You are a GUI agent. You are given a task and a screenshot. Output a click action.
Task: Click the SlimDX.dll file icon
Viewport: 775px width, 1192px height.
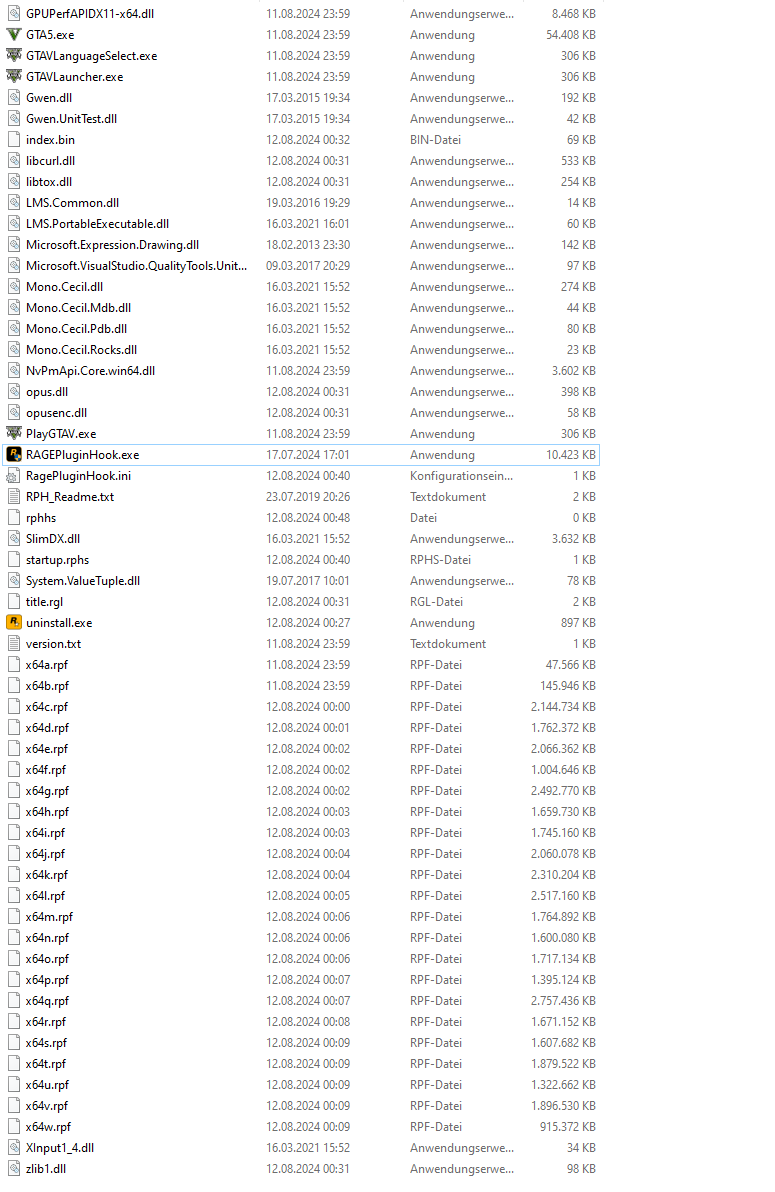coord(14,539)
